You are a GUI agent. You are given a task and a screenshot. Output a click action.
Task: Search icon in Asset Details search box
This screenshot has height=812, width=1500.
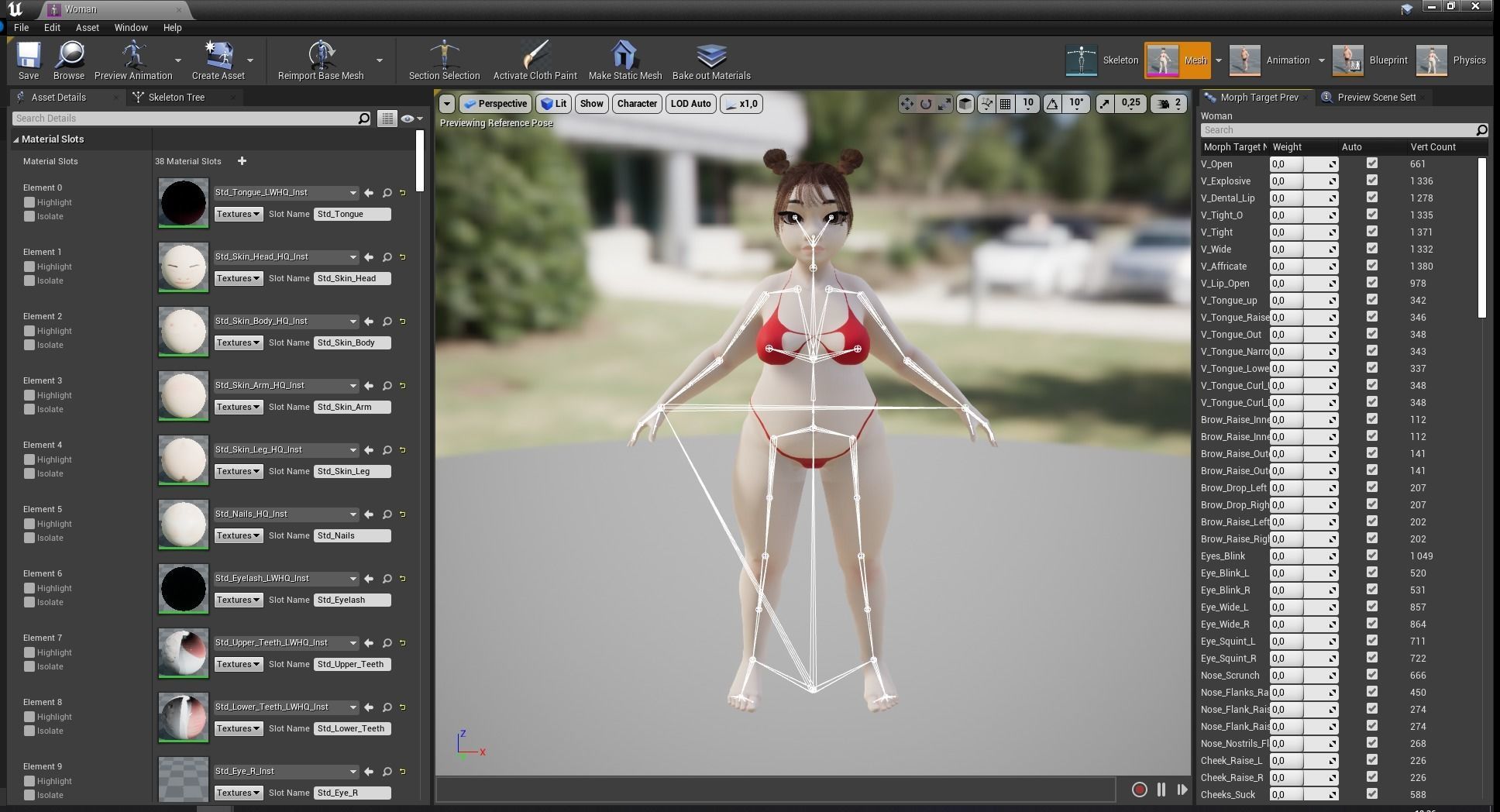click(x=363, y=119)
